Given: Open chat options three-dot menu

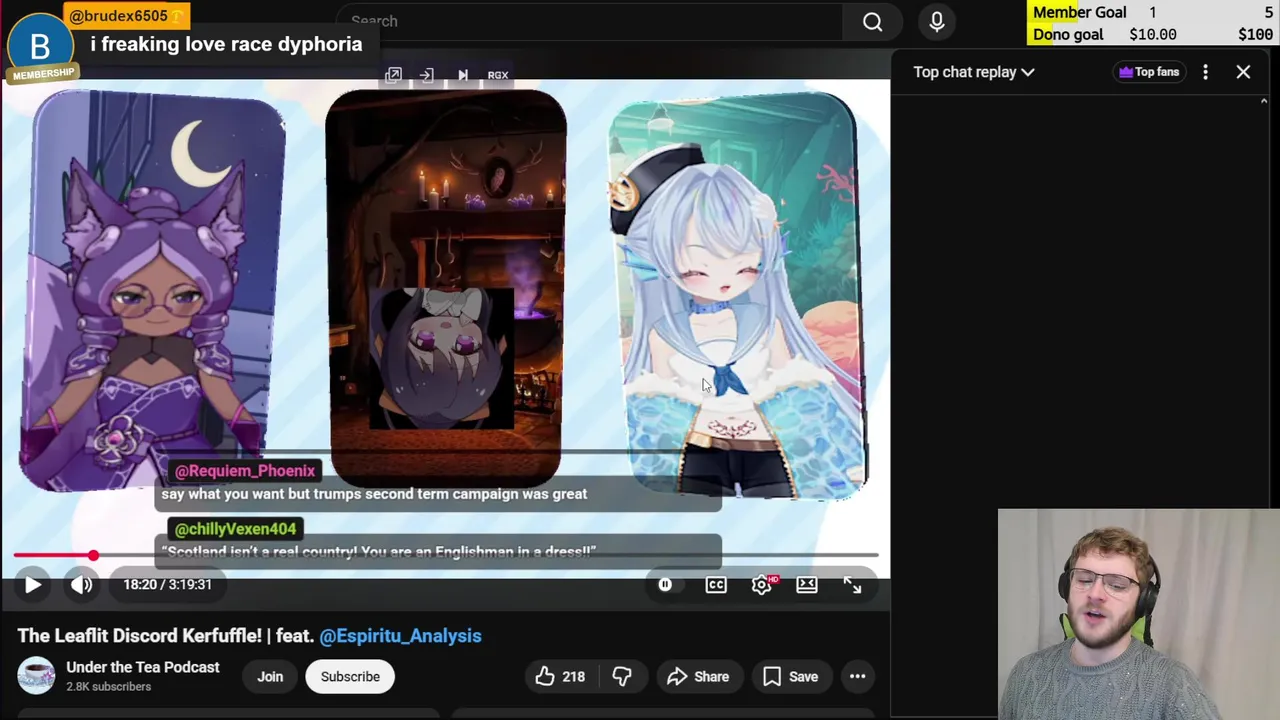Looking at the screenshot, I should tap(1205, 72).
